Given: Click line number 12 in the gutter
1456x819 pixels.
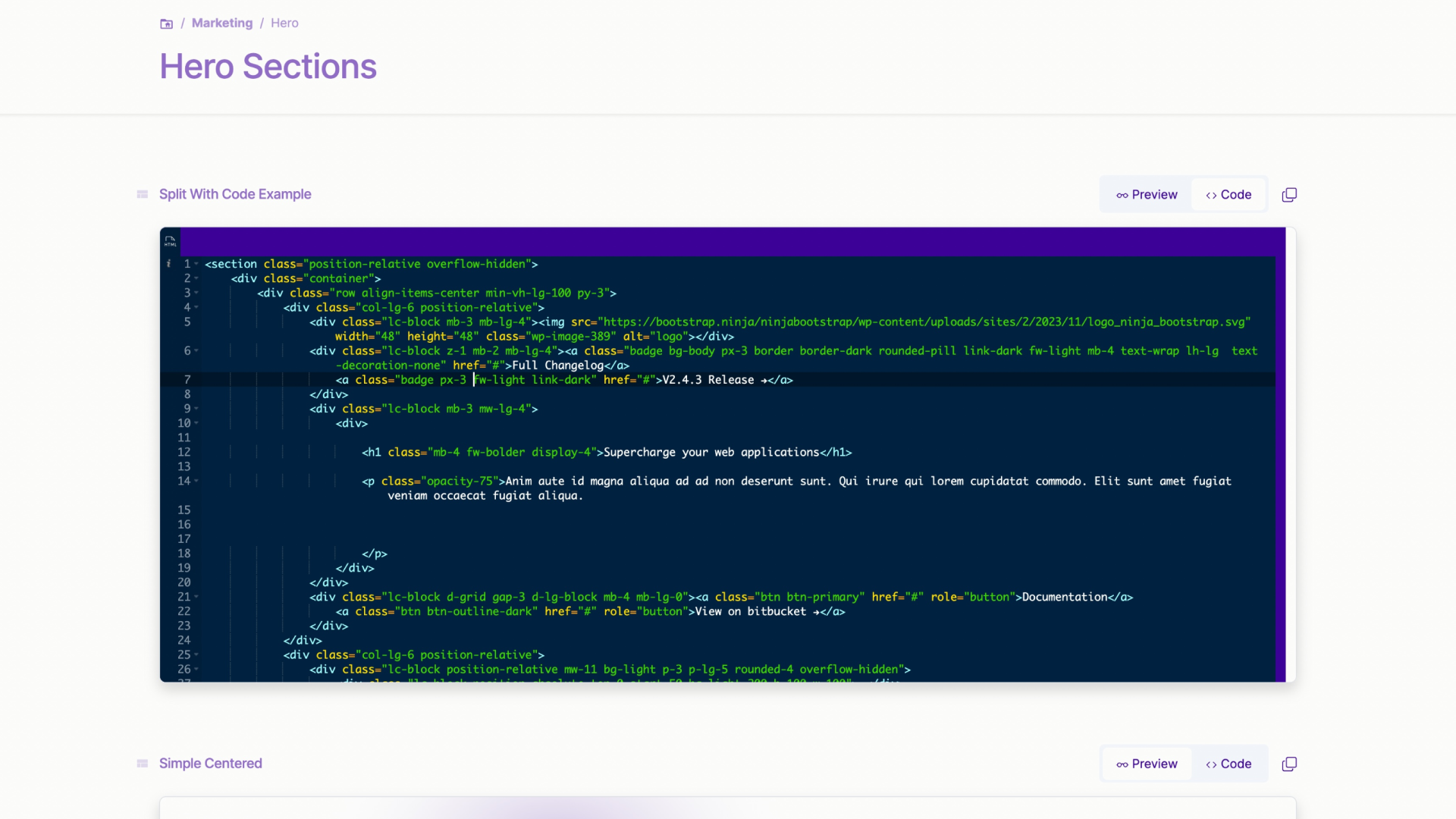Looking at the screenshot, I should [x=184, y=452].
